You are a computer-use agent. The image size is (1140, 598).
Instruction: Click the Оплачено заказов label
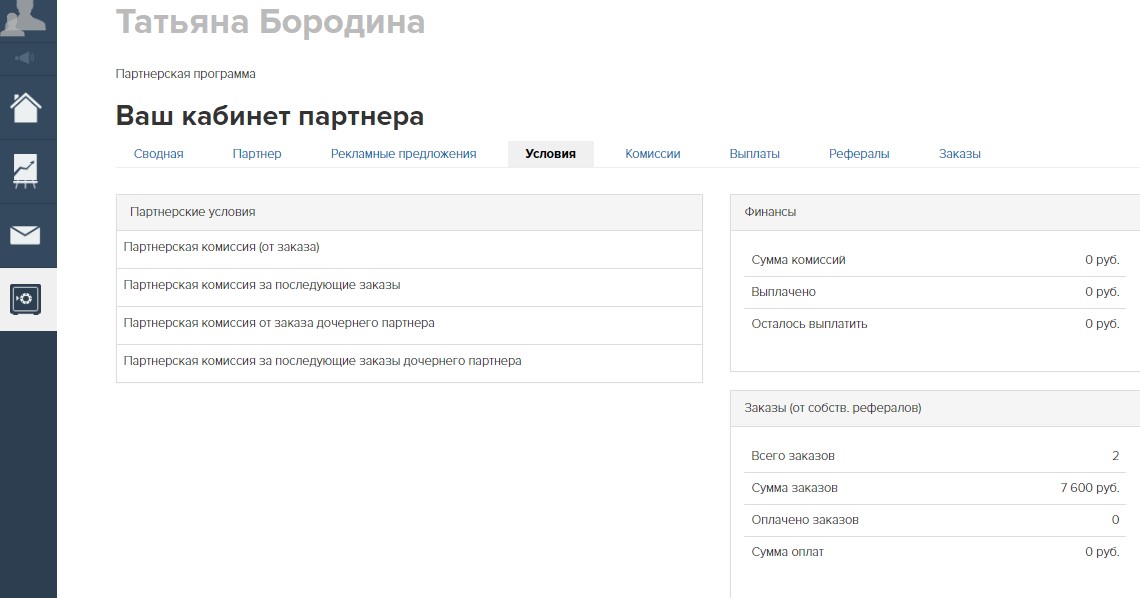[x=805, y=520]
